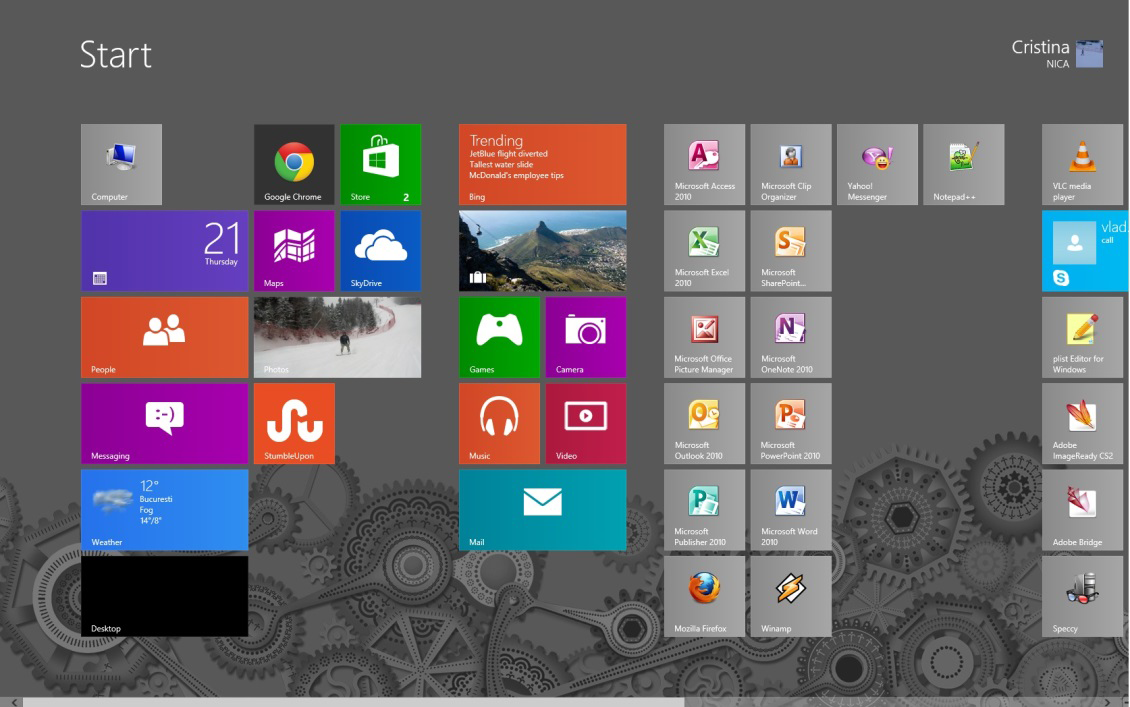Viewport: 1130px width, 707px height.
Task: Launch the StumbleUpon tile
Action: 294,424
